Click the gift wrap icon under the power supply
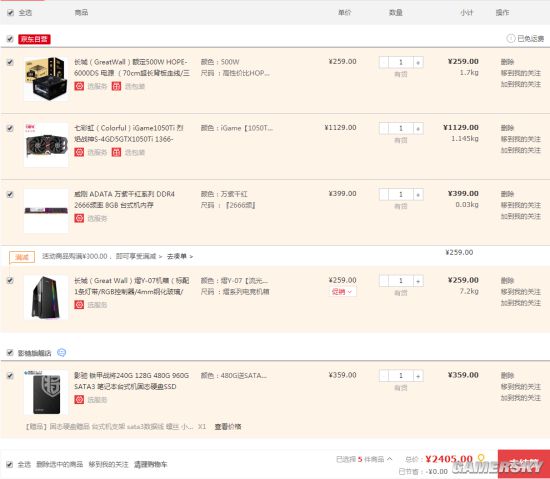 tap(116, 86)
